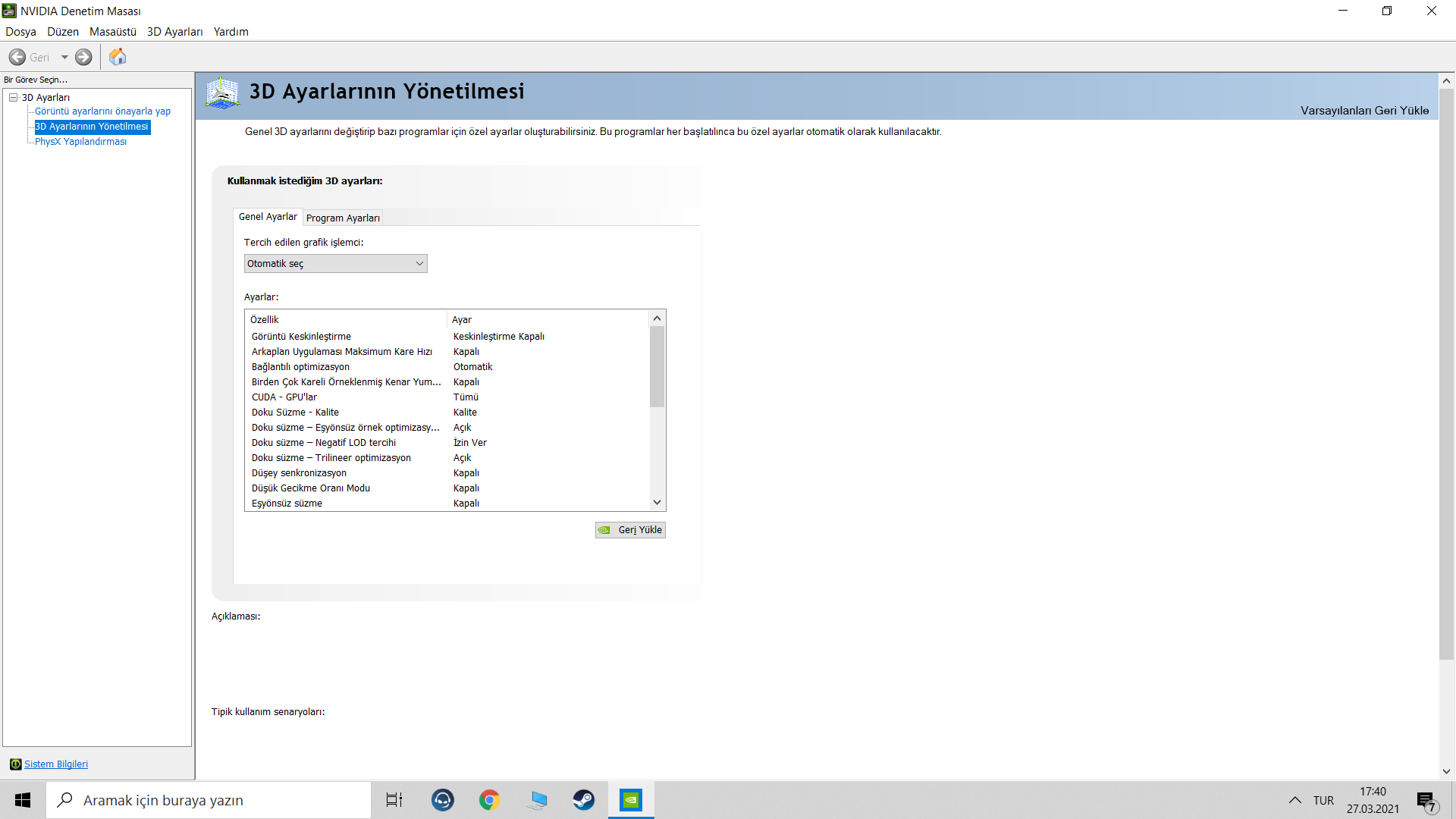Switch to the Program Ayarları tab
1456x819 pixels.
coord(343,218)
